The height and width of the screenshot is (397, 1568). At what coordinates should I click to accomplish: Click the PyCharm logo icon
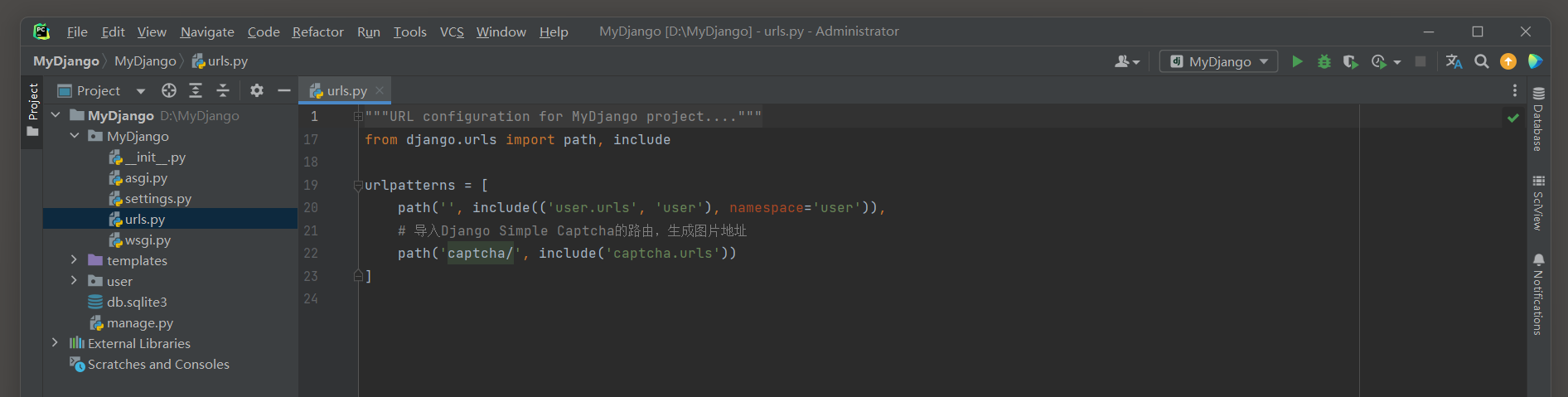pyautogui.click(x=41, y=31)
